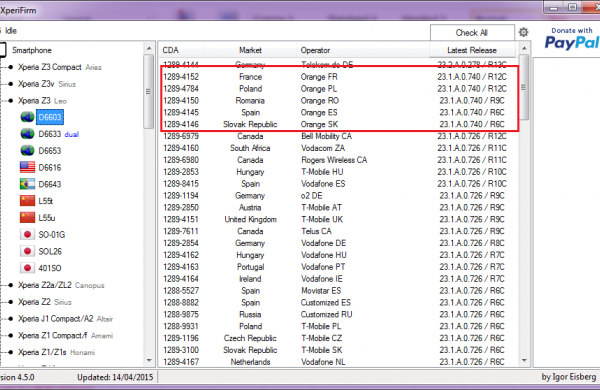Image resolution: width=600 pixels, height=390 pixels.
Task: Sort by the Latest Release column header
Action: [x=472, y=50]
